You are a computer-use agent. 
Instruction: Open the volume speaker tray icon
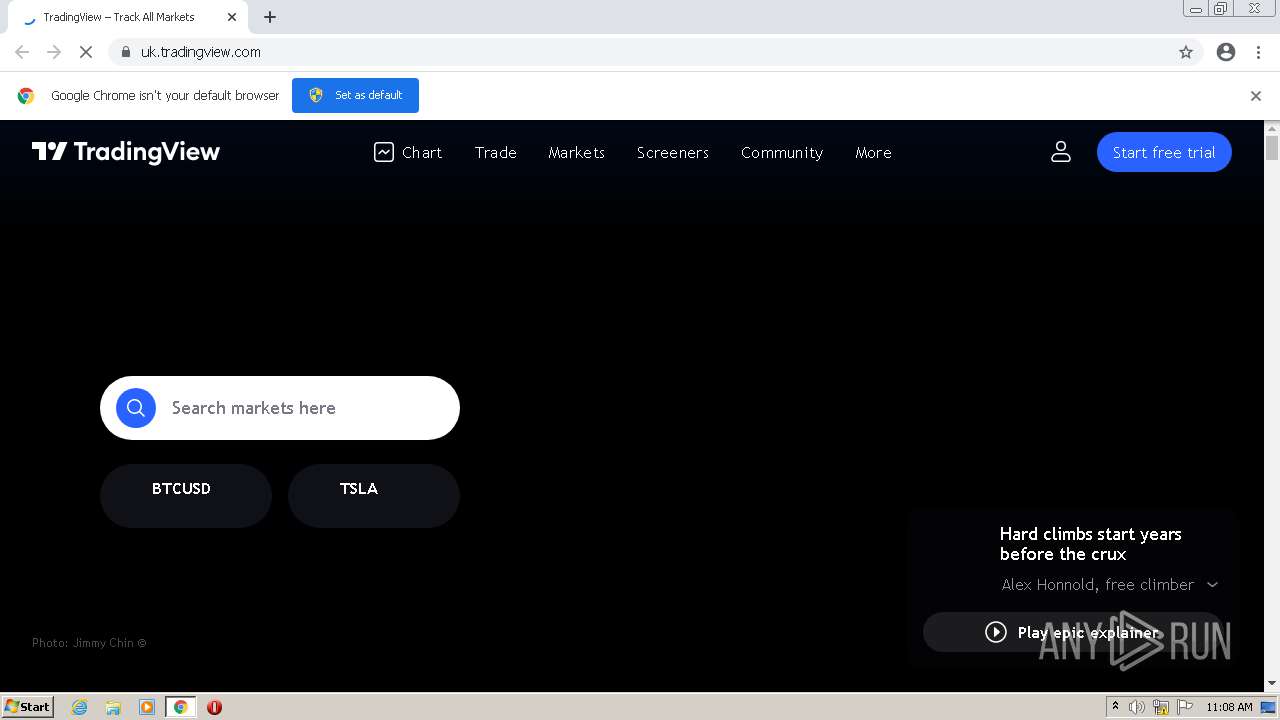coord(1137,707)
